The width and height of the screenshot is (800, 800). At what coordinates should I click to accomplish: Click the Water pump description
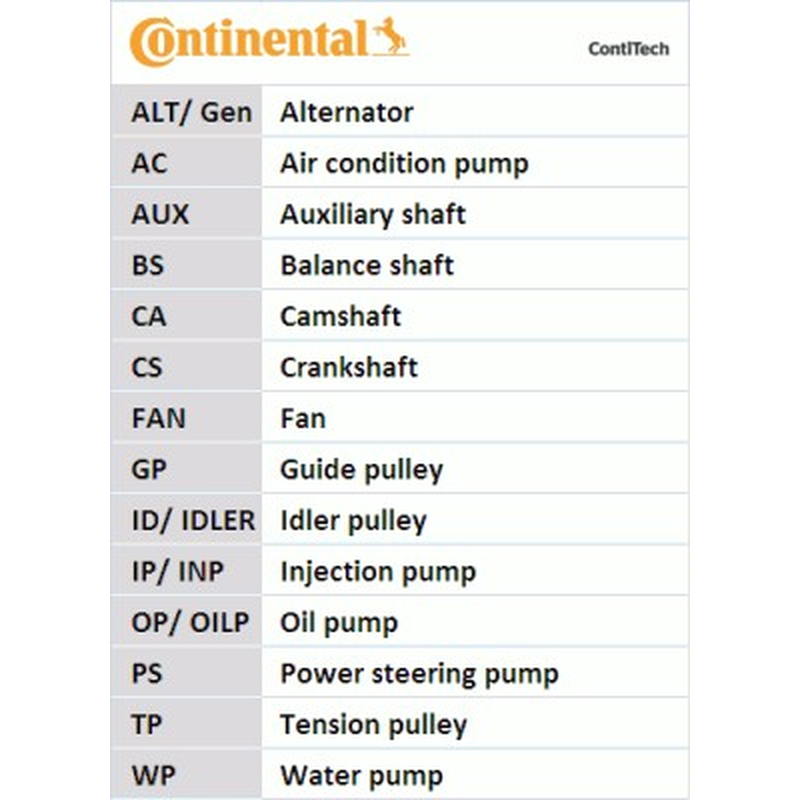(361, 776)
